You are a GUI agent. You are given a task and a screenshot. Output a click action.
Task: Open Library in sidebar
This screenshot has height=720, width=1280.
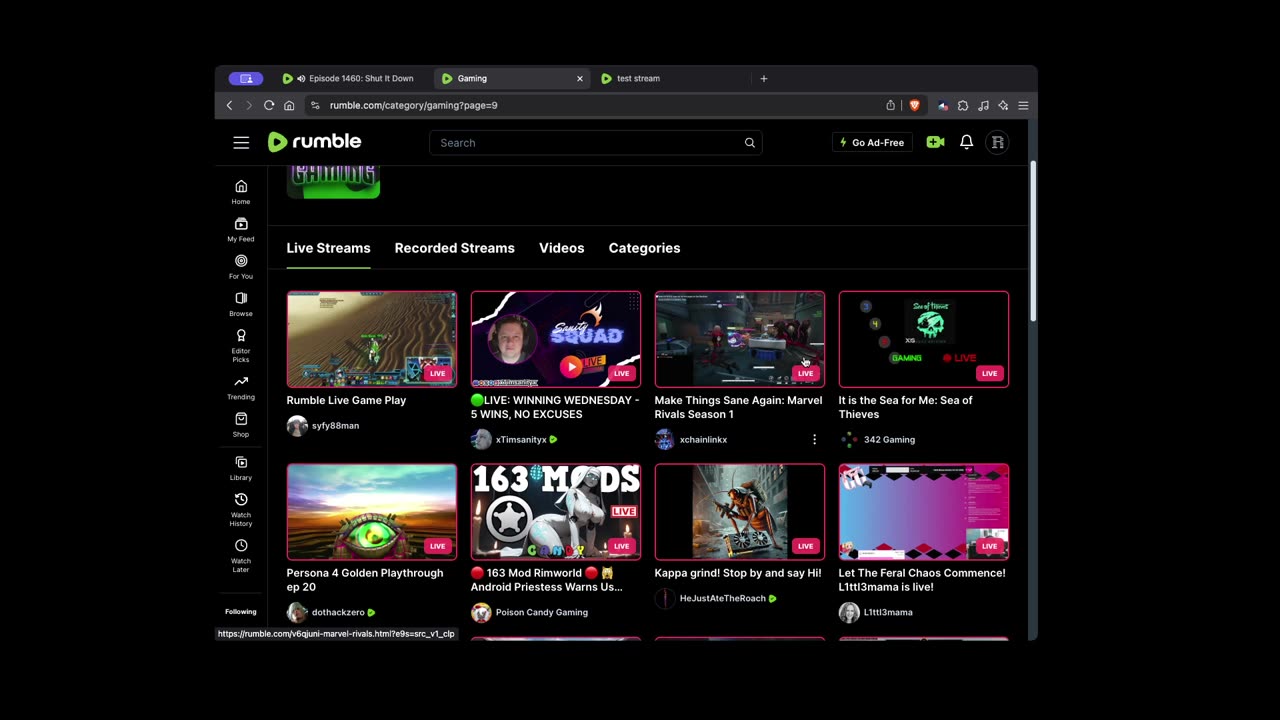pyautogui.click(x=241, y=468)
